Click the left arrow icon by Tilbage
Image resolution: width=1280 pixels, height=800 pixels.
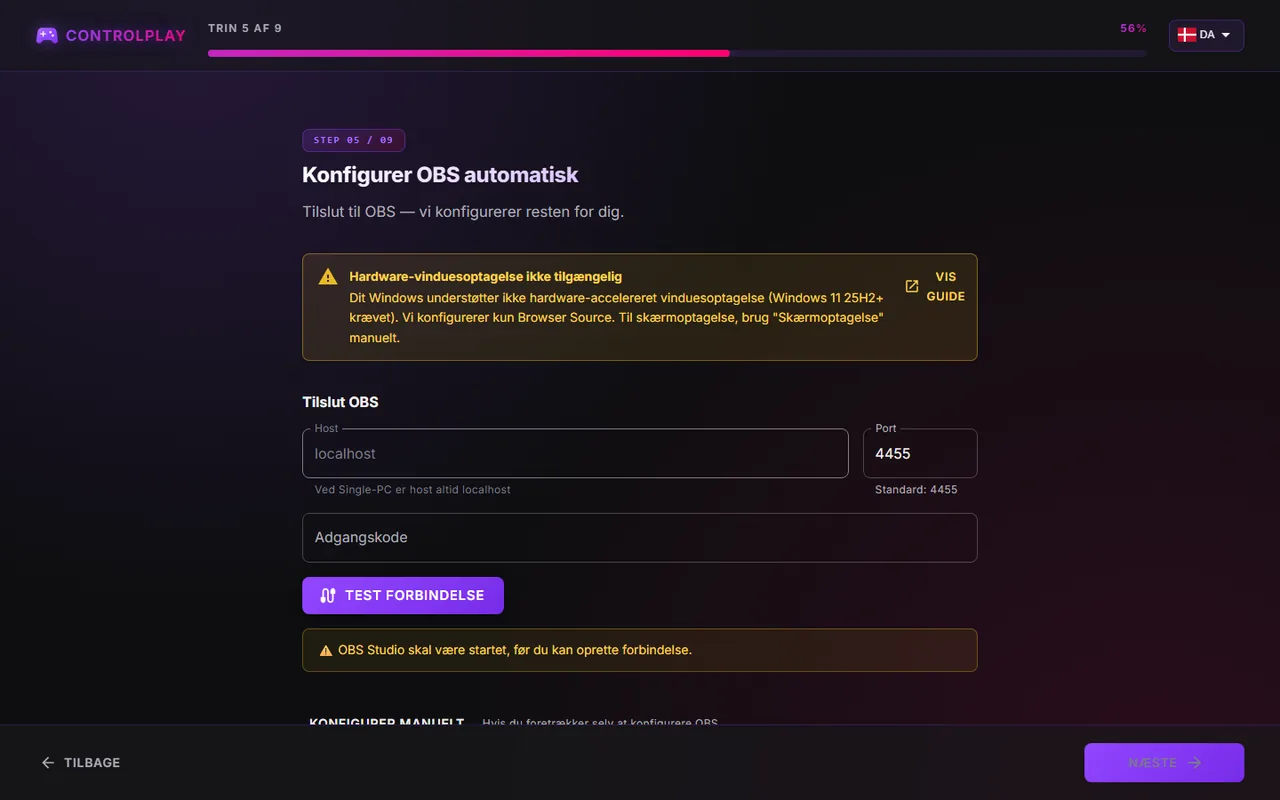[x=48, y=762]
